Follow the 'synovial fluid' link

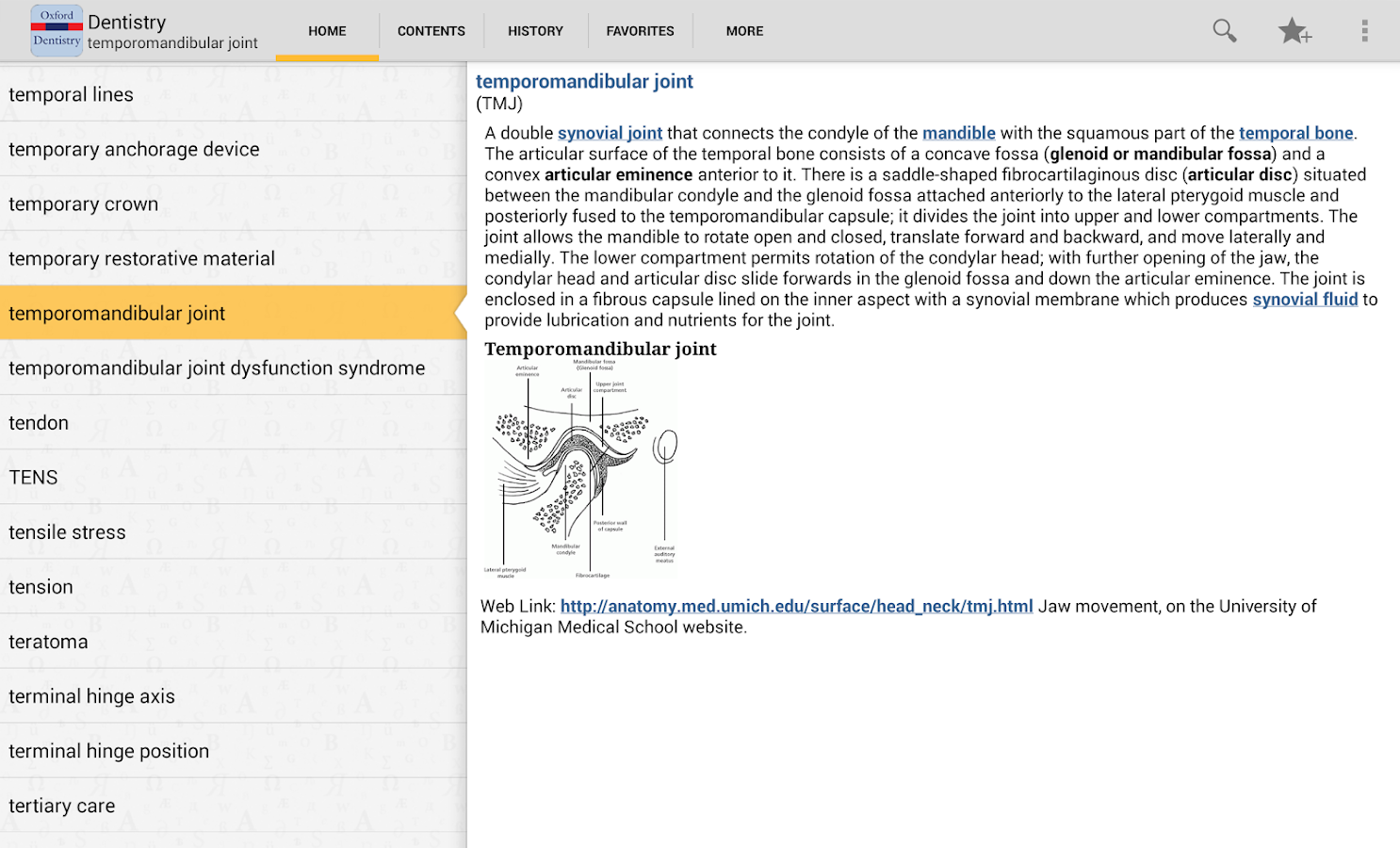coord(1305,300)
